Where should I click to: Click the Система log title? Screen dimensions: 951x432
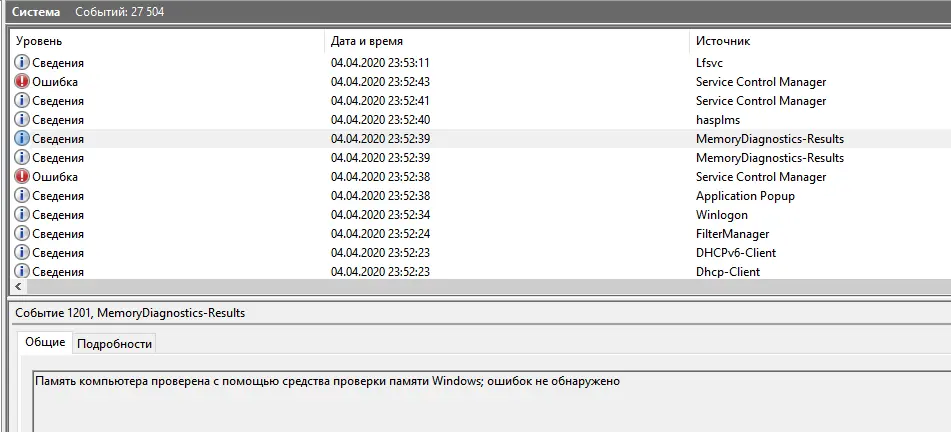point(36,12)
